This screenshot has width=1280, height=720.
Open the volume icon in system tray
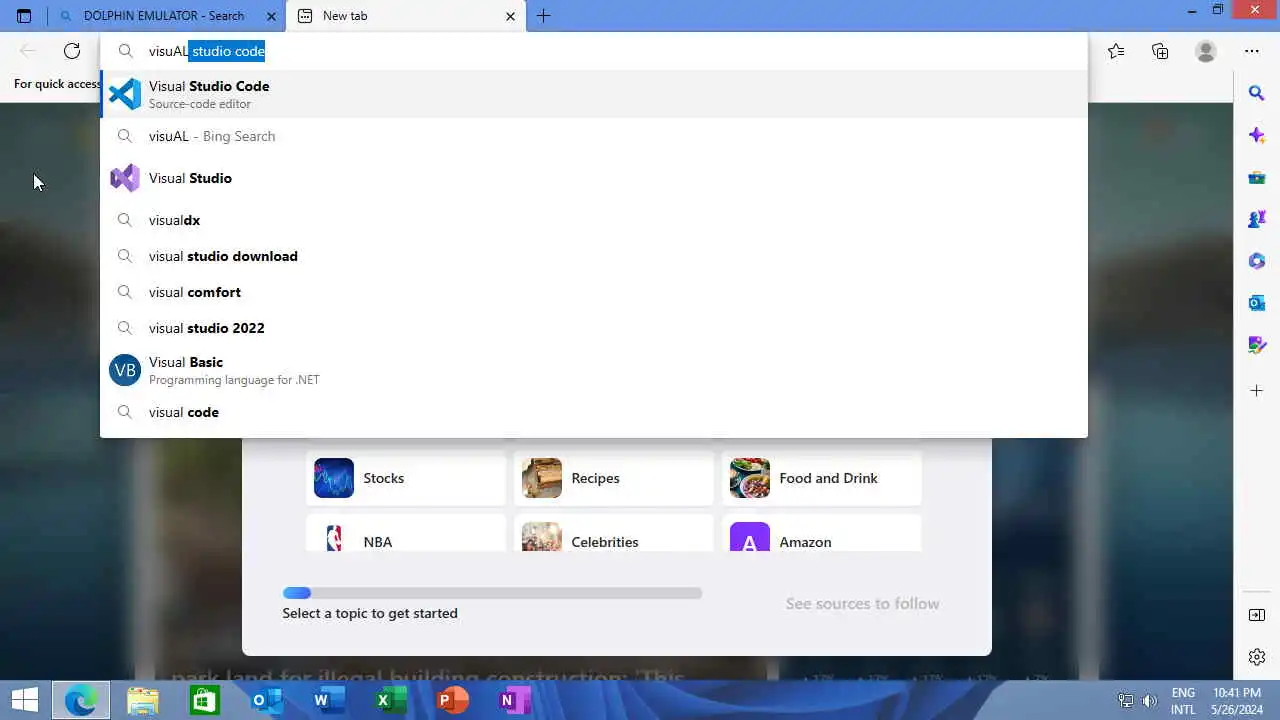[1150, 701]
